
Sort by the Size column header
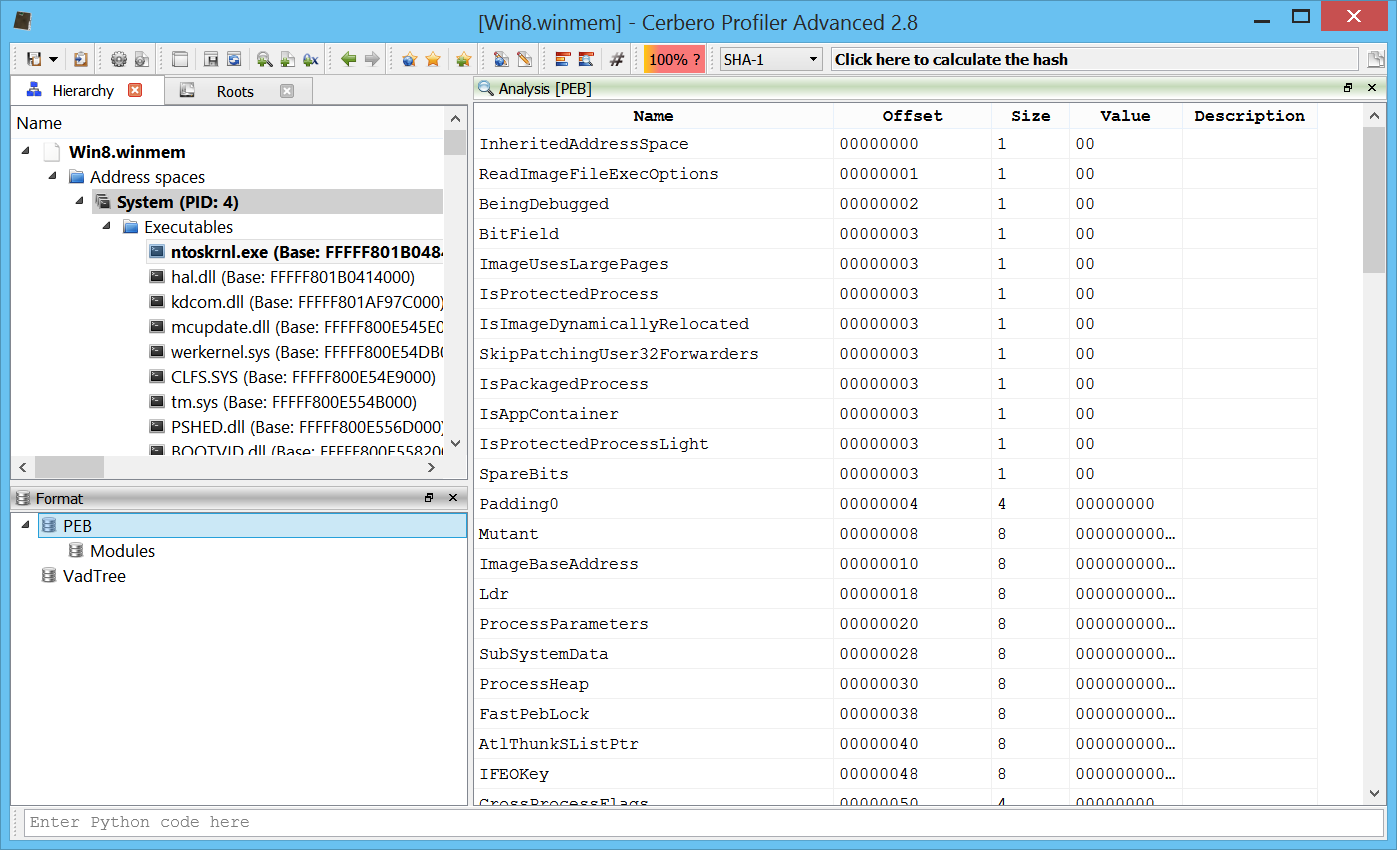click(1031, 116)
